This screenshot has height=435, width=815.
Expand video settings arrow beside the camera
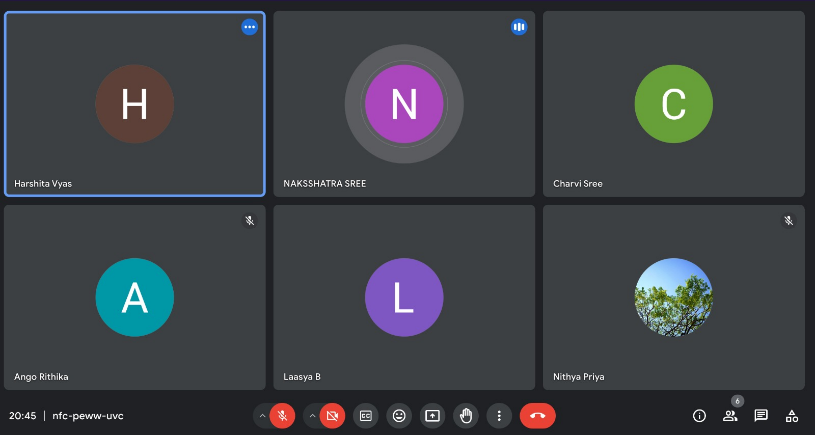pyautogui.click(x=311, y=415)
